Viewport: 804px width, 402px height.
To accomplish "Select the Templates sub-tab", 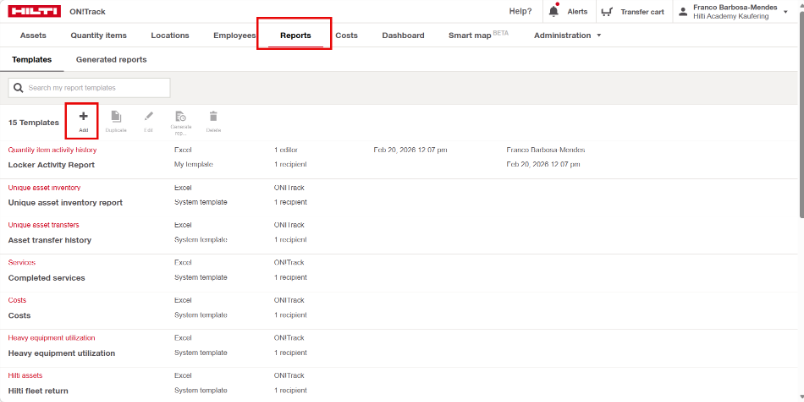I will (32, 59).
